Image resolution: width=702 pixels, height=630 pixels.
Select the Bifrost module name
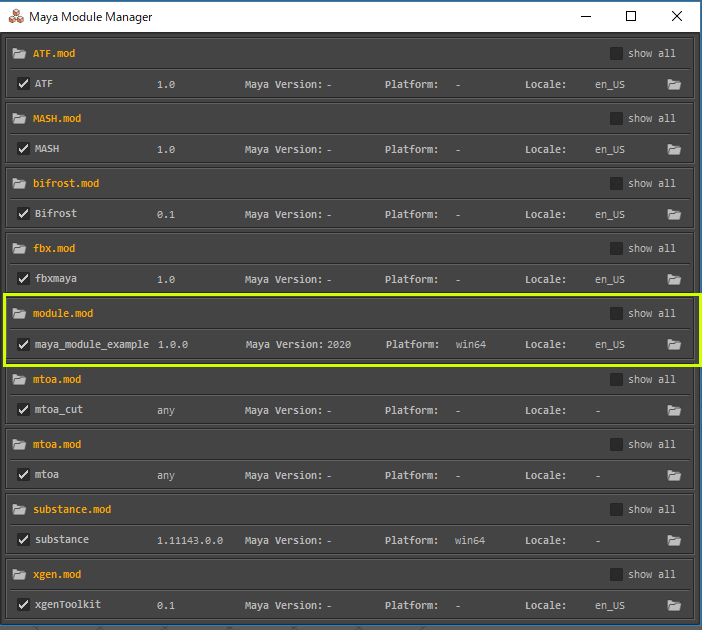click(55, 214)
